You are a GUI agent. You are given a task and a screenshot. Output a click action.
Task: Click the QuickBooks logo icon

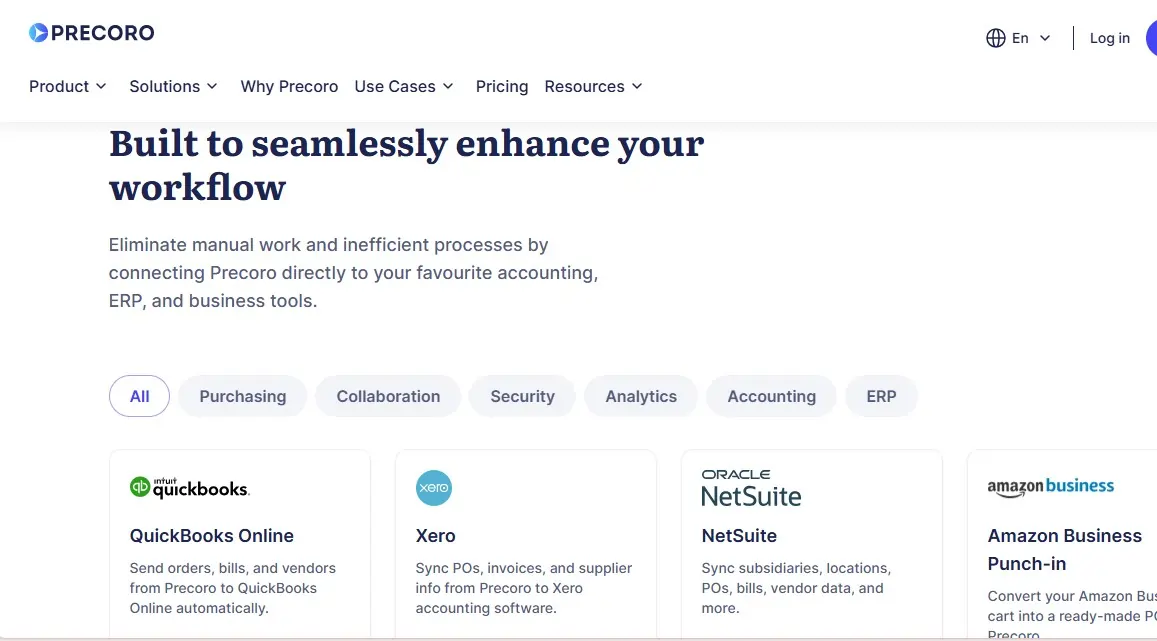190,488
